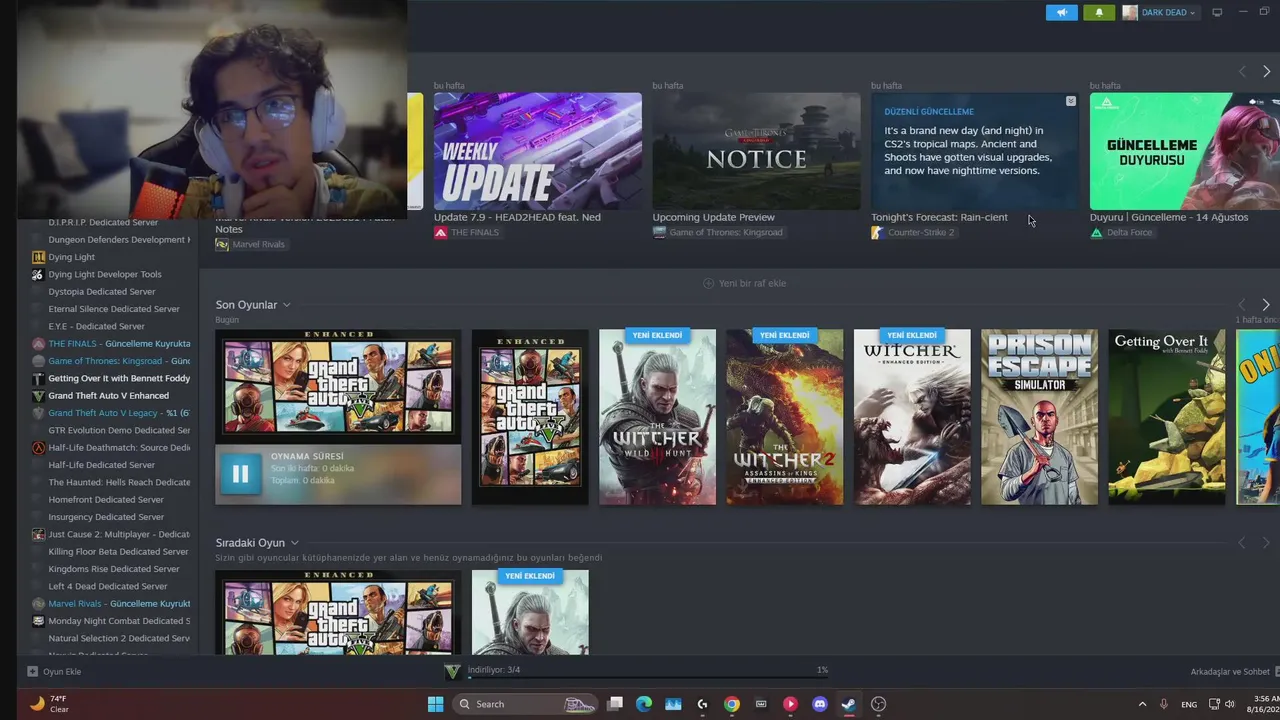Screen dimensions: 1280x720
Task: Open Google Chrome from the taskbar
Action: point(732,704)
